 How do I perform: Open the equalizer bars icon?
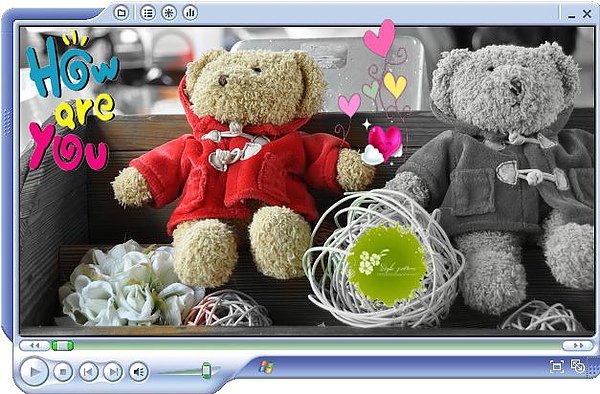pyautogui.click(x=190, y=13)
